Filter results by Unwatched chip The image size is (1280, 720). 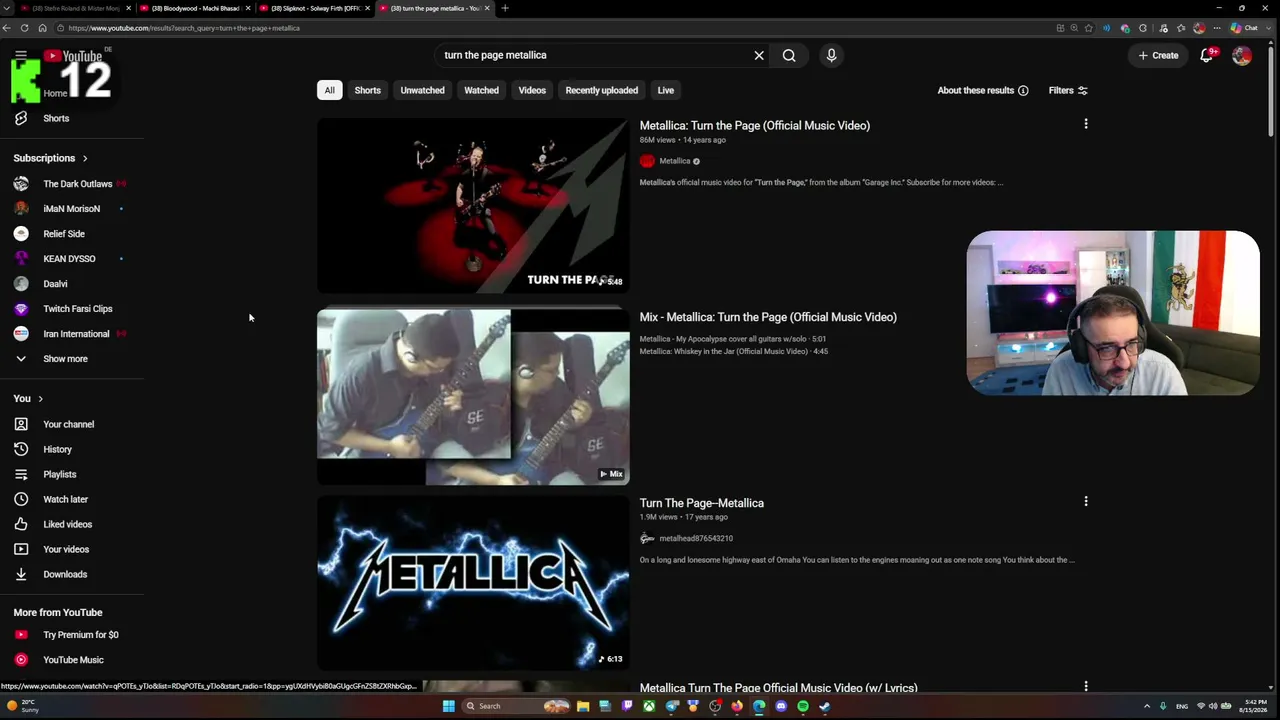click(422, 90)
